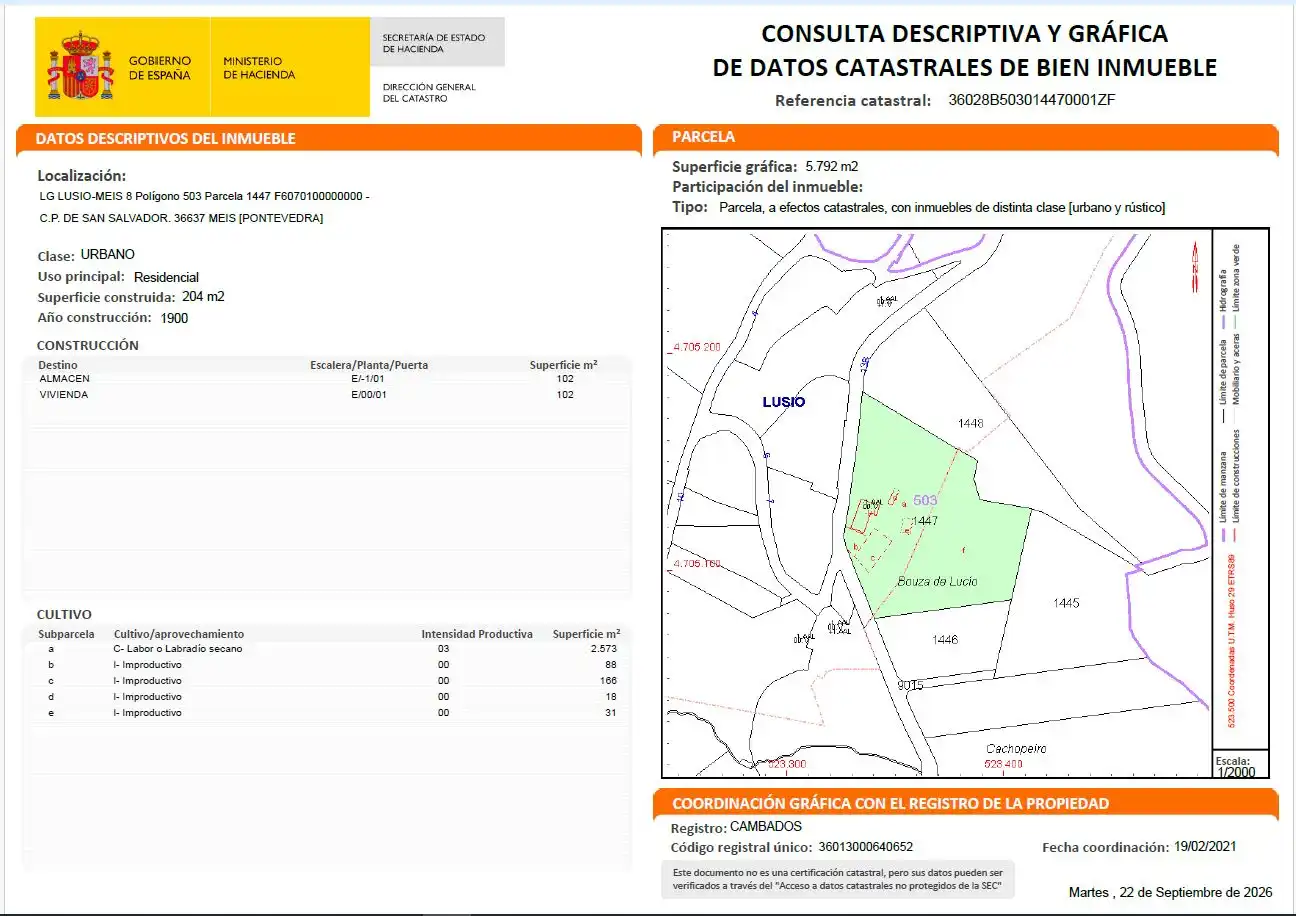Viewport: 1296px width, 916px height.
Task: Click the construction year 1900
Action: click(174, 318)
